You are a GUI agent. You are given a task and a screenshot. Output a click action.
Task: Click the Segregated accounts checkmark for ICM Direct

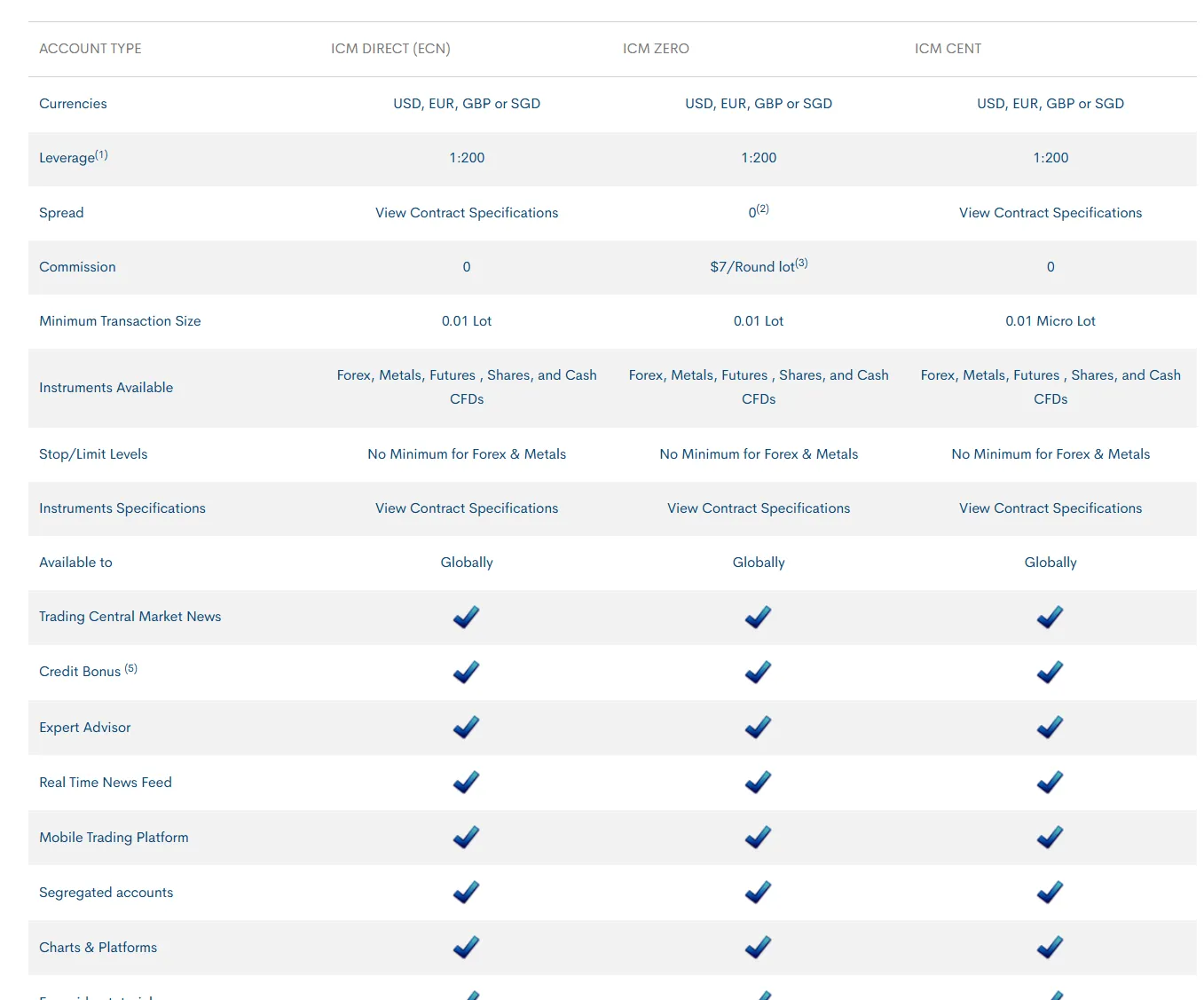(467, 892)
